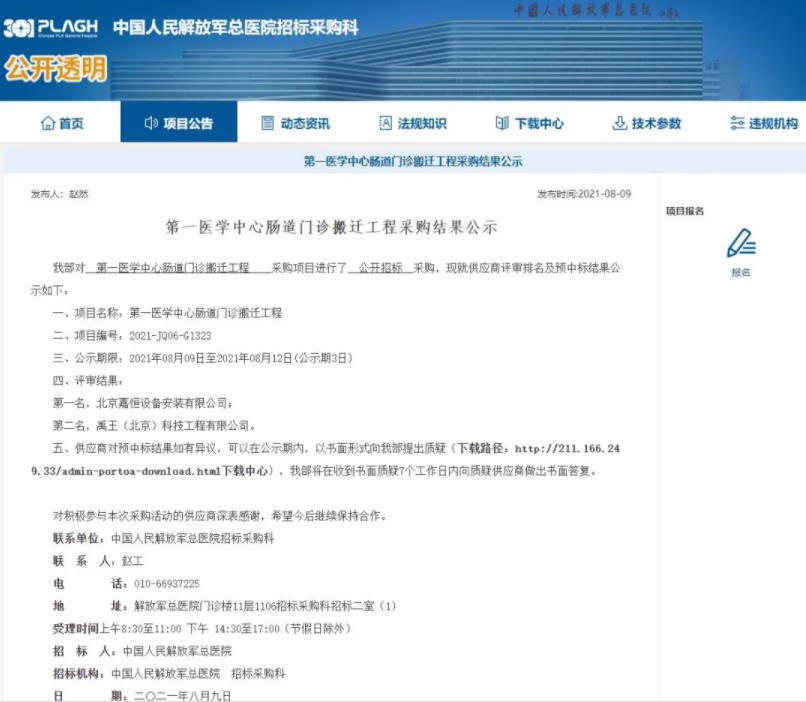Click the 301 PLAGH hospital logo
The image size is (806, 702).
(50, 27)
